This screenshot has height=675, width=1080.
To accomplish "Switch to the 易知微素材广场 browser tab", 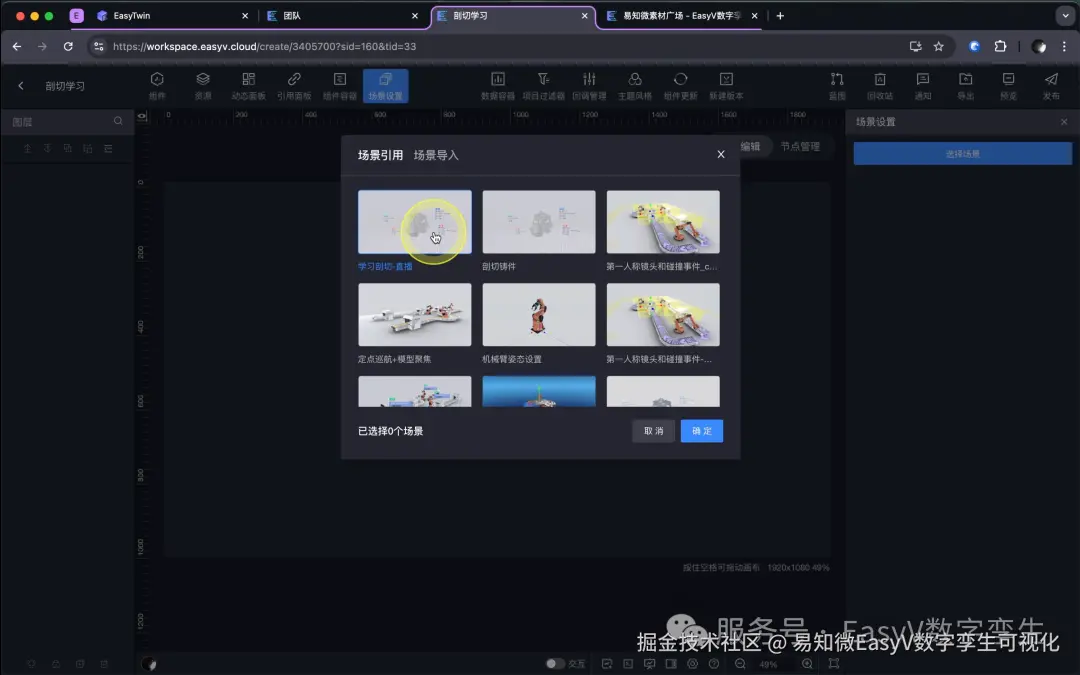I will [x=680, y=15].
